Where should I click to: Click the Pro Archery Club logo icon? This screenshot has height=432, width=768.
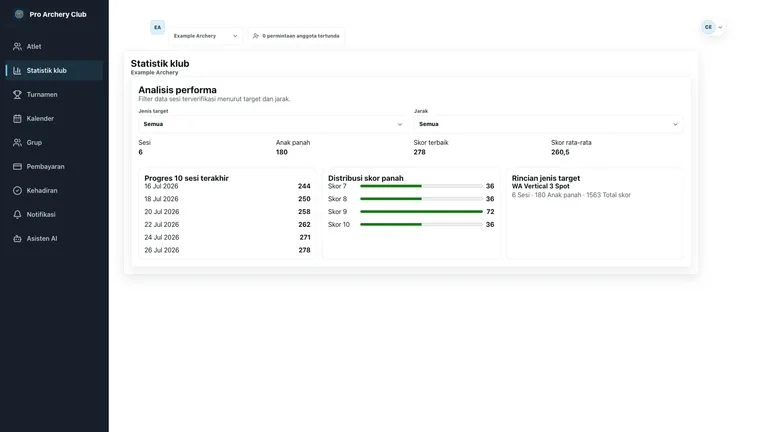pos(19,14)
